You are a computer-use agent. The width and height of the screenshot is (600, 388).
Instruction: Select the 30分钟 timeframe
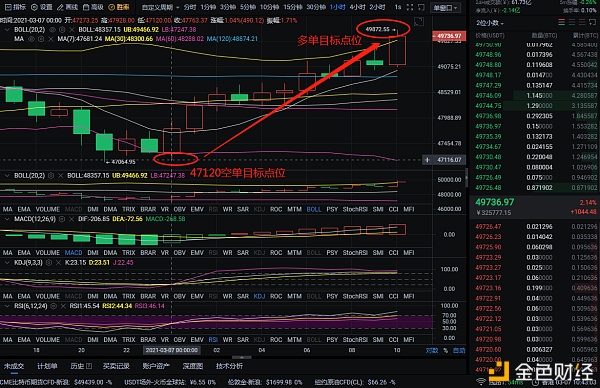tap(316, 7)
